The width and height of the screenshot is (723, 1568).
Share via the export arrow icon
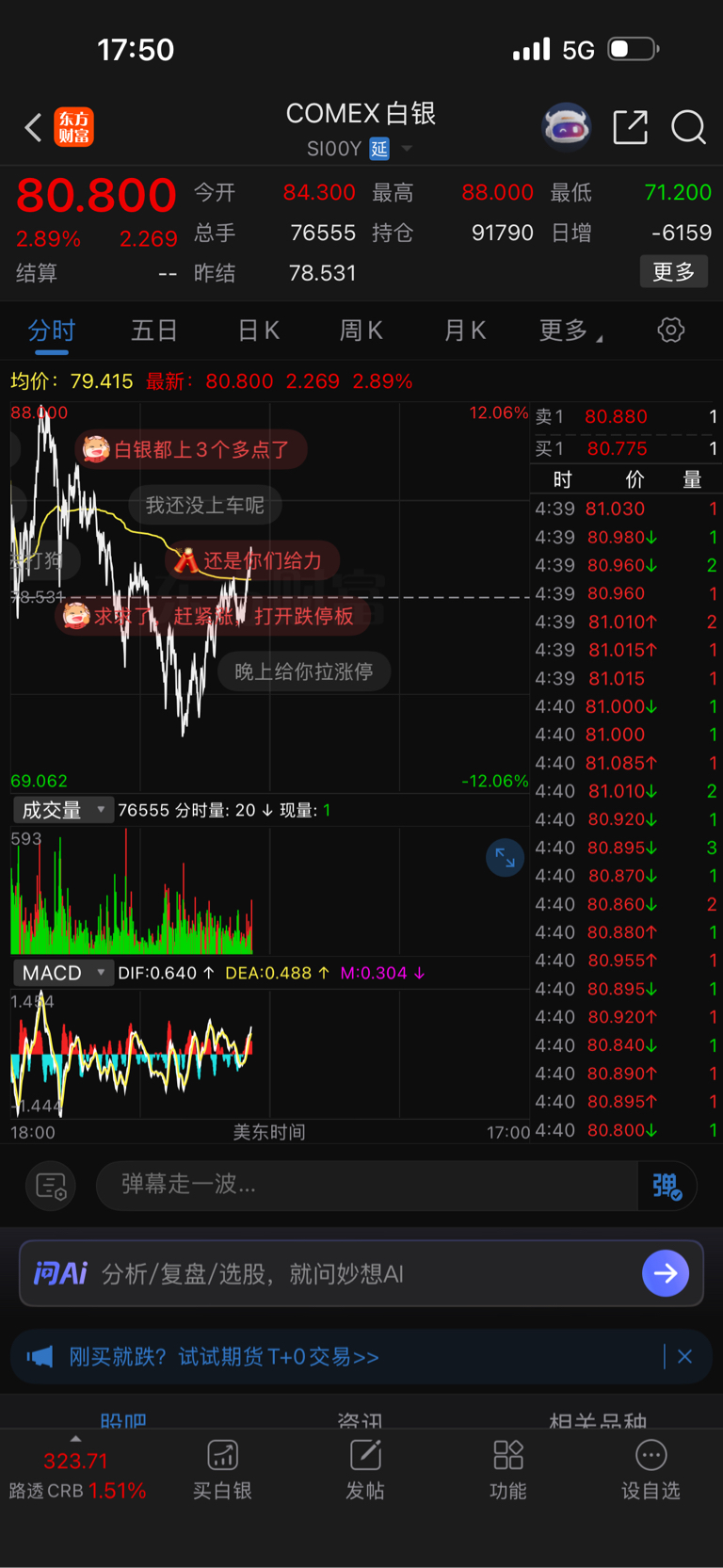coord(630,126)
